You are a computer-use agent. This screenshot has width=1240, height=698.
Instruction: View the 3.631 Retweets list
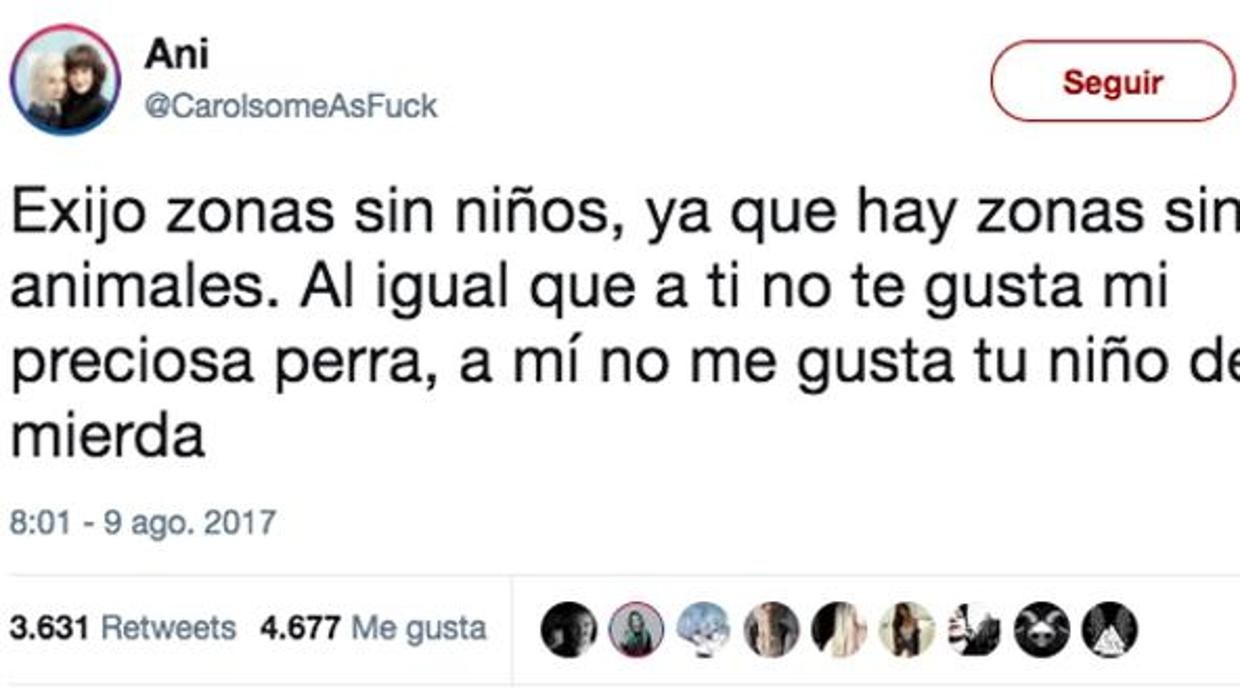[x=123, y=629]
